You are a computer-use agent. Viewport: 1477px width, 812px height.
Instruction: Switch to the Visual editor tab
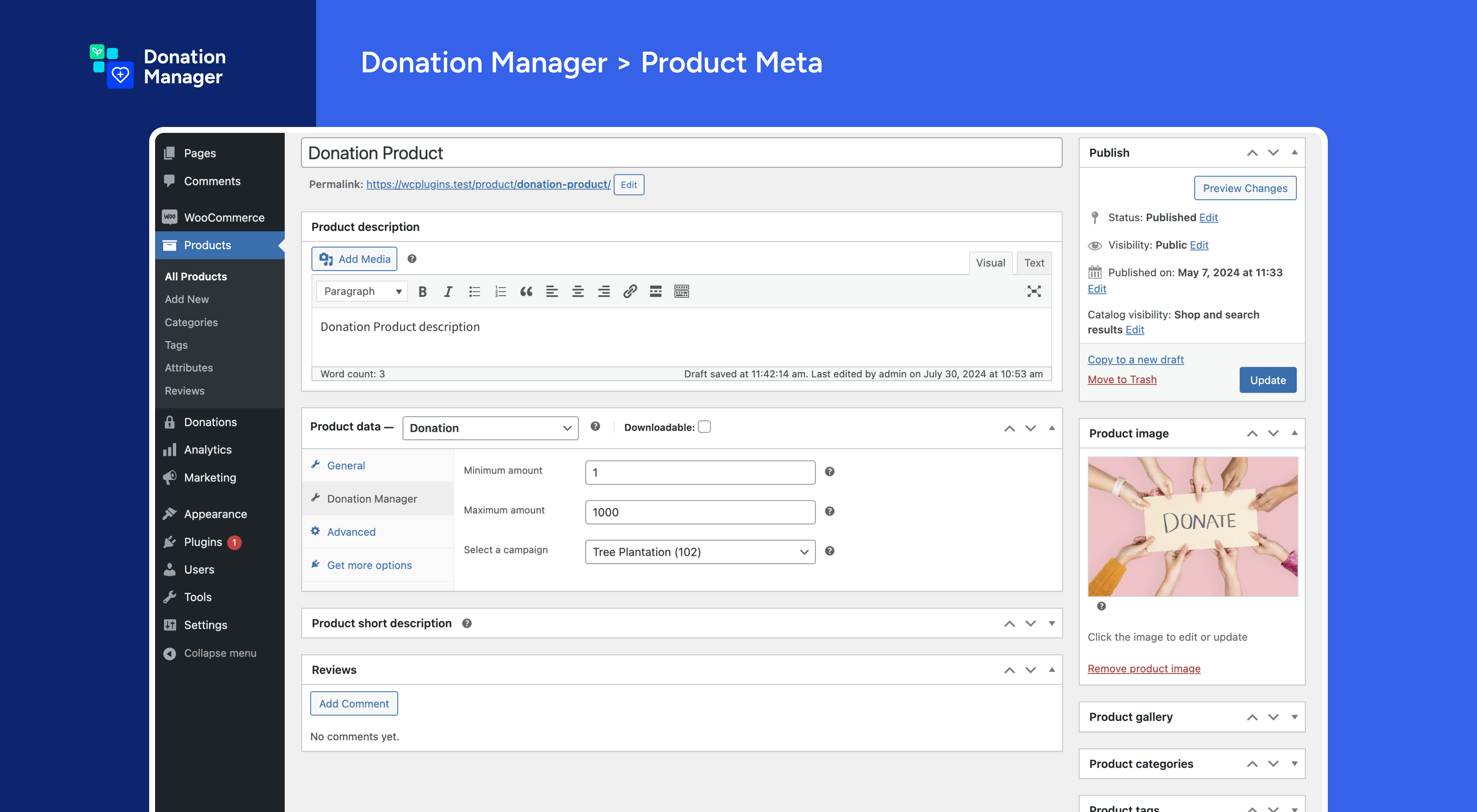(x=990, y=263)
